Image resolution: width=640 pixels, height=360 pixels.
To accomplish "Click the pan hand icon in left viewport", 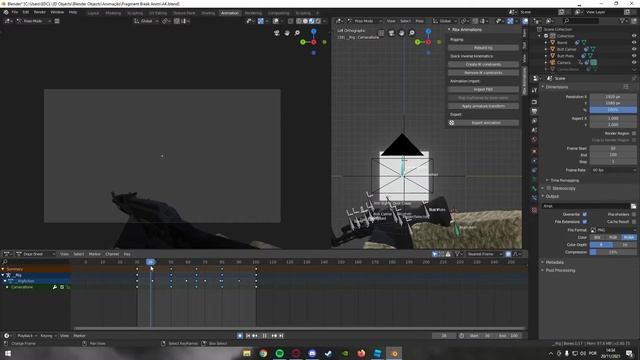I will click(x=287, y=33).
